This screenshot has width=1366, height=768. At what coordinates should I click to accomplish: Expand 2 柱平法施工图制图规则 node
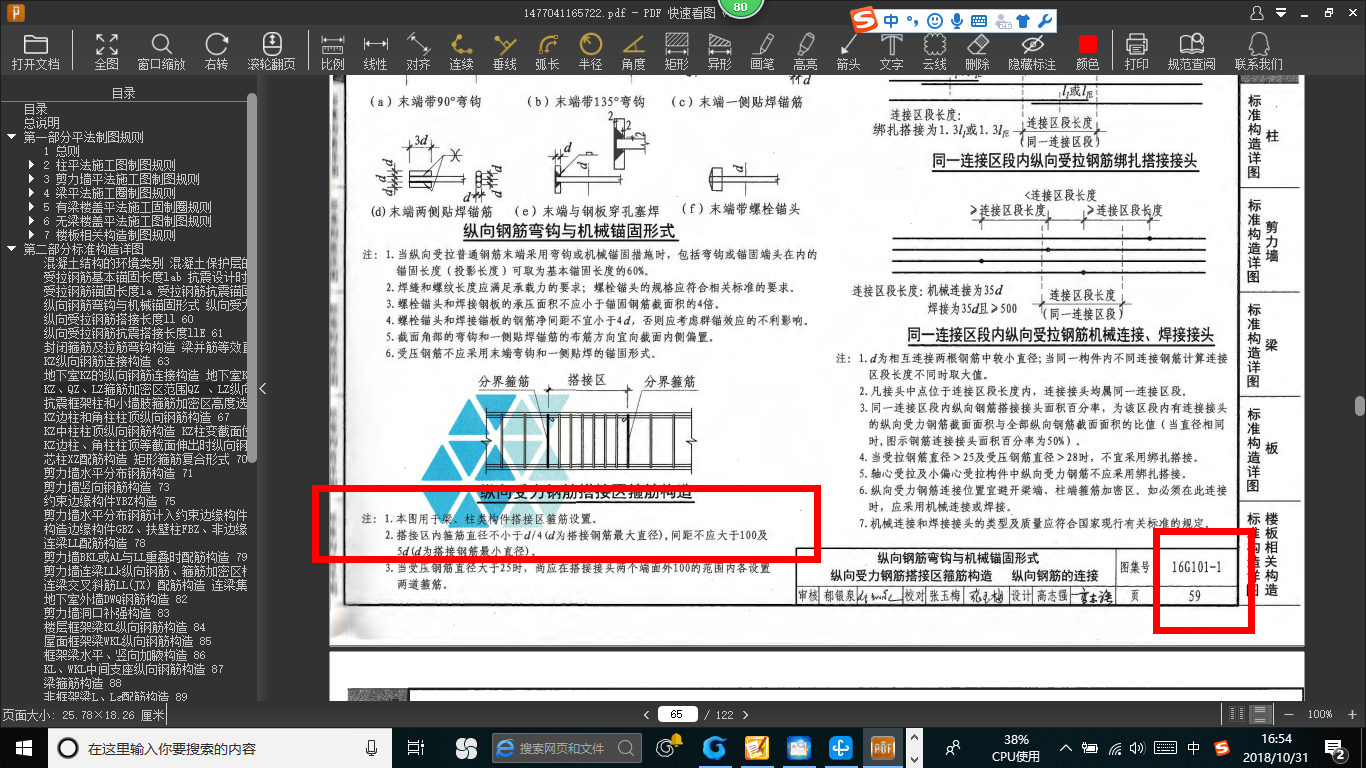pyautogui.click(x=33, y=165)
